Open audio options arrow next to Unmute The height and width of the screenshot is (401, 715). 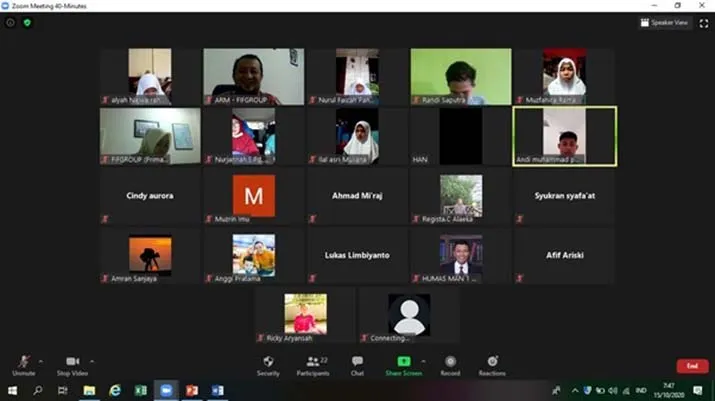pos(43,361)
